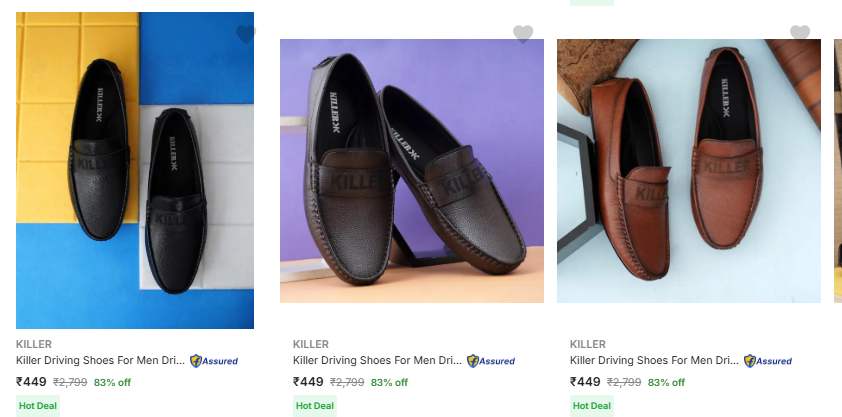
Task: Click Assured badge under the black shoes
Action: pyautogui.click(x=214, y=361)
